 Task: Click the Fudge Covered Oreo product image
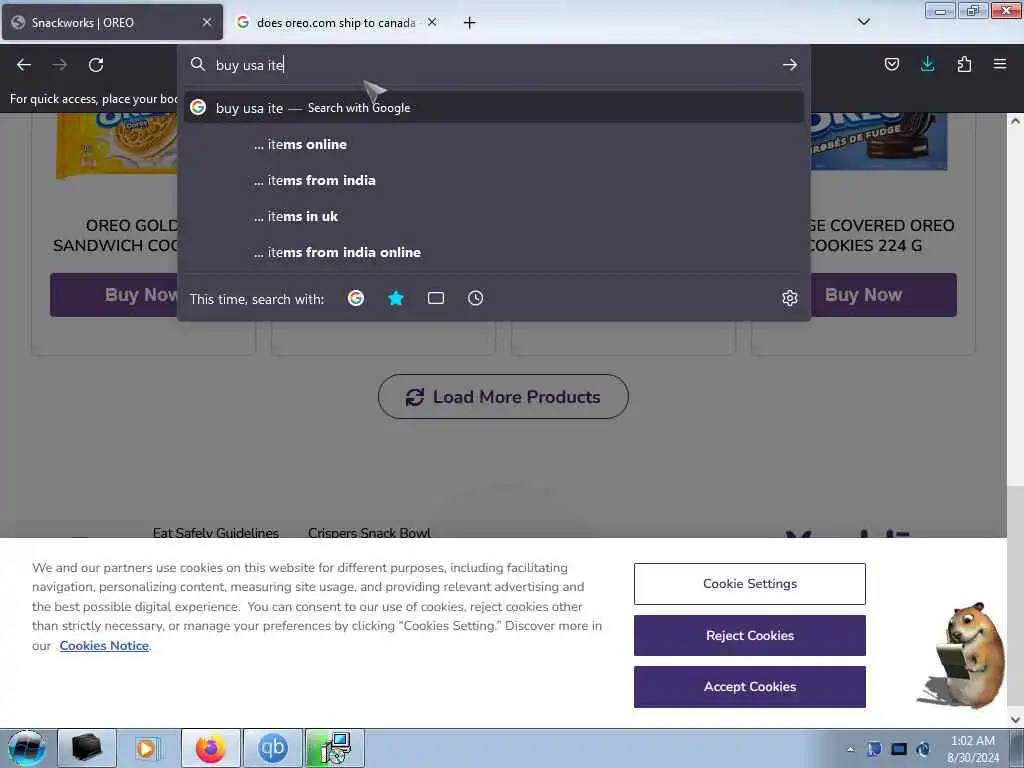878,141
